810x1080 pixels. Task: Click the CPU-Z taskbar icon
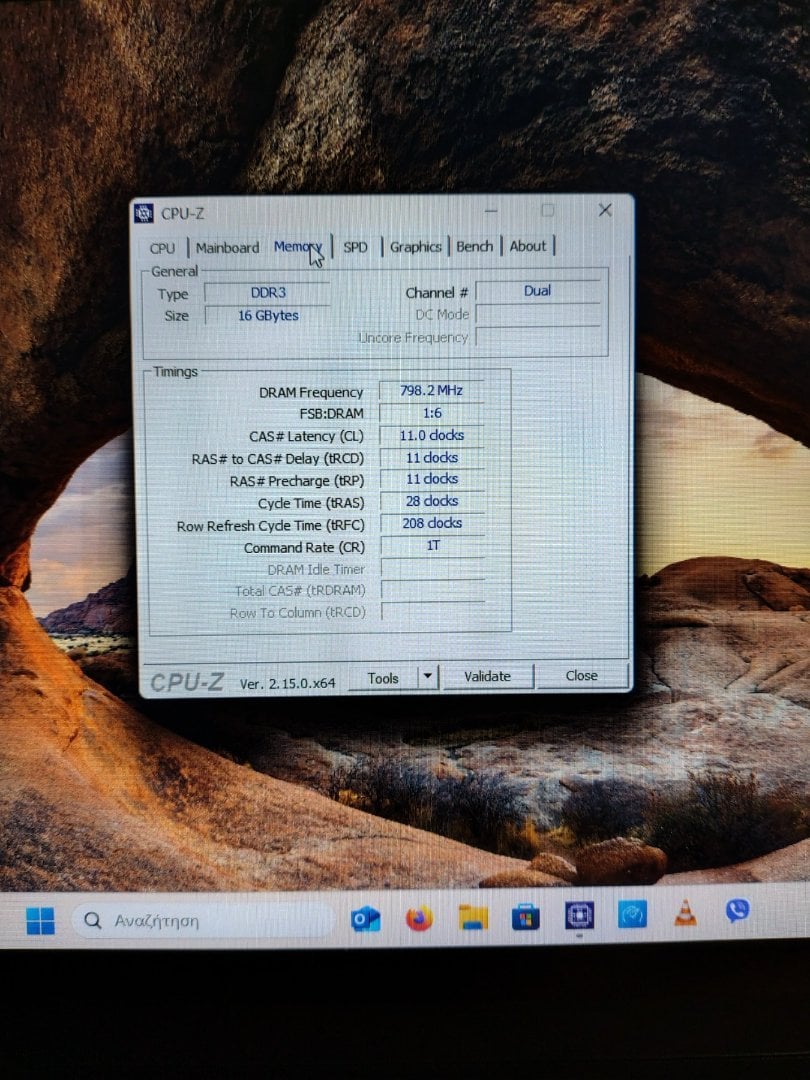579,916
